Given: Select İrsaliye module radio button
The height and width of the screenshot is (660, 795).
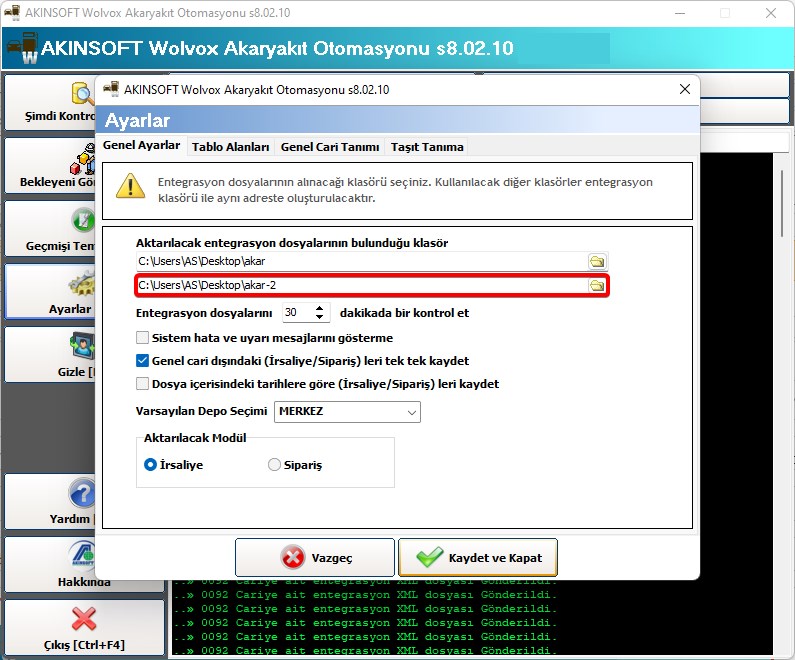Looking at the screenshot, I should point(150,465).
